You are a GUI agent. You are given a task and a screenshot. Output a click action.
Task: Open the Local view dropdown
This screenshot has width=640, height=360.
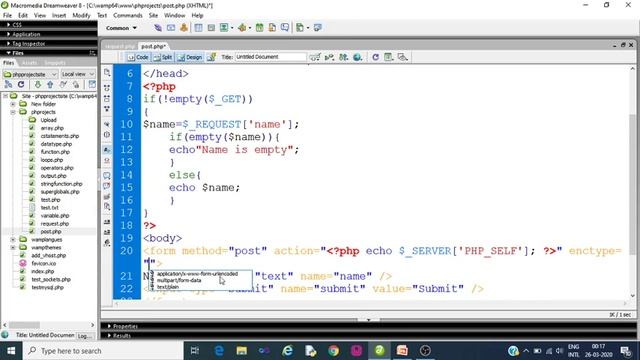(78, 74)
